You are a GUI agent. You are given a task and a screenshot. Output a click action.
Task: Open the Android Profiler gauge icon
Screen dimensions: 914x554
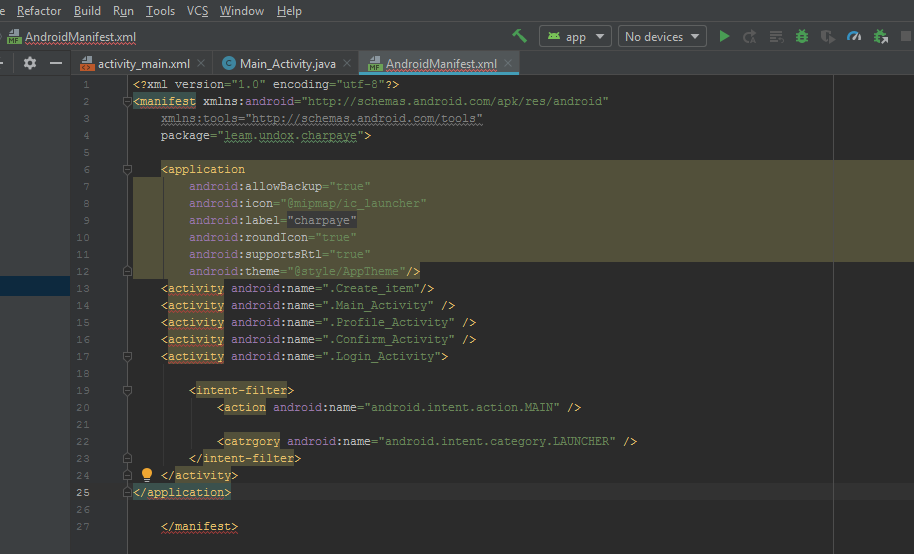click(853, 36)
